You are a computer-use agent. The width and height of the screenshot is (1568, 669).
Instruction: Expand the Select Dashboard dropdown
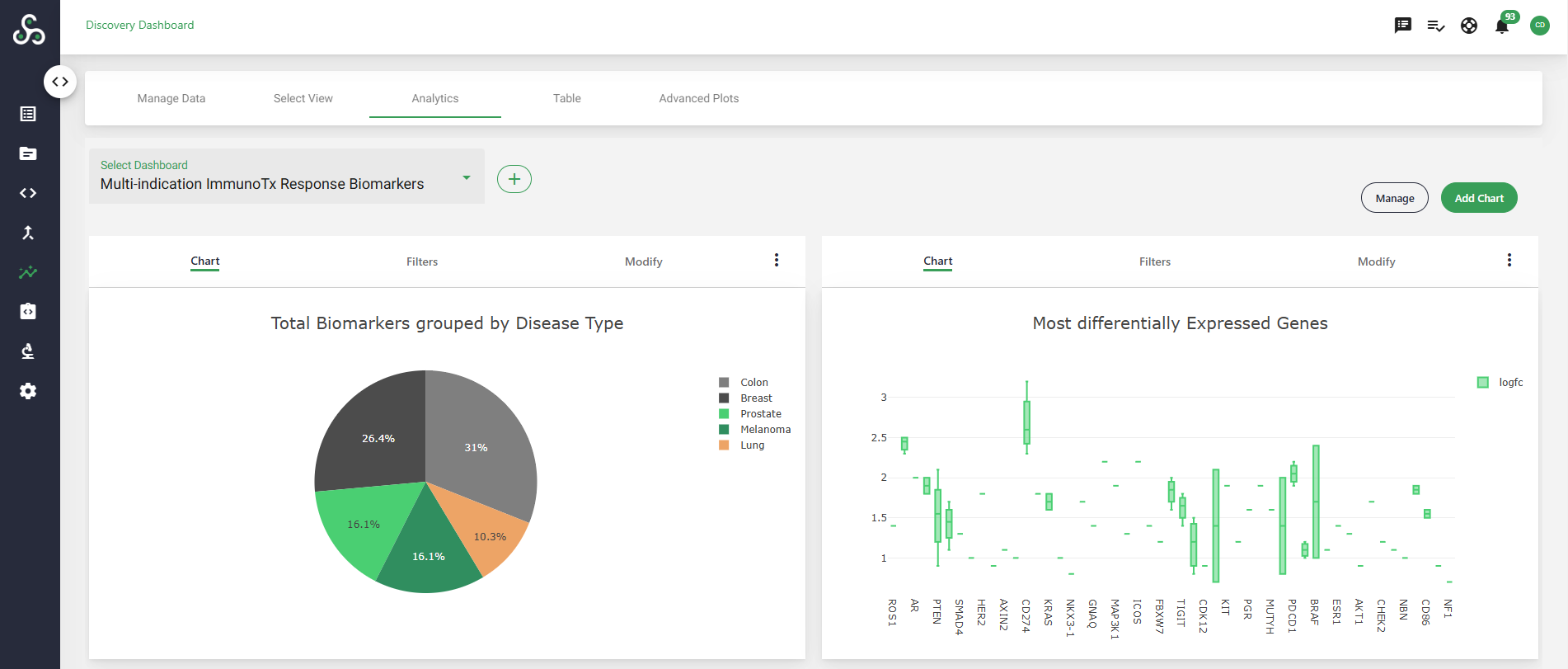click(x=287, y=176)
